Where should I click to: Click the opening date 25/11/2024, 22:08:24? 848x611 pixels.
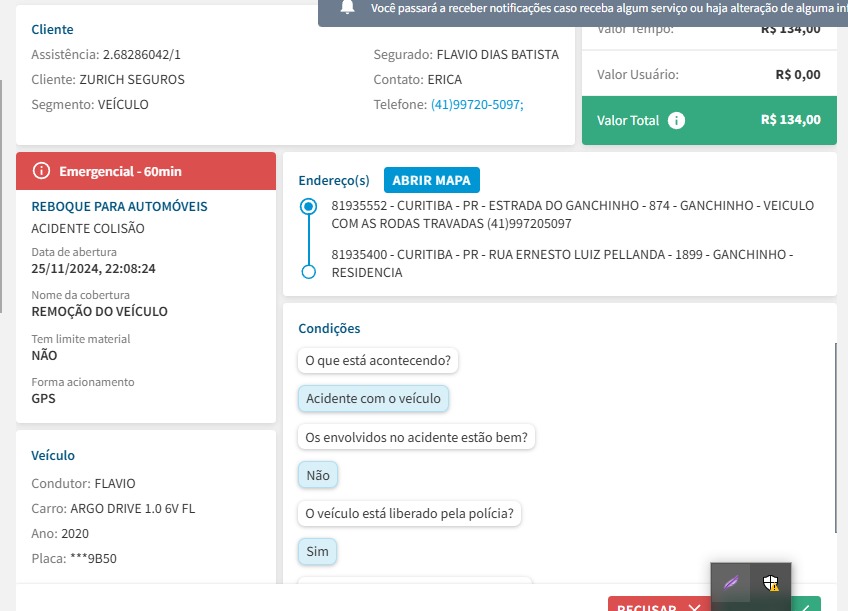pyautogui.click(x=94, y=269)
